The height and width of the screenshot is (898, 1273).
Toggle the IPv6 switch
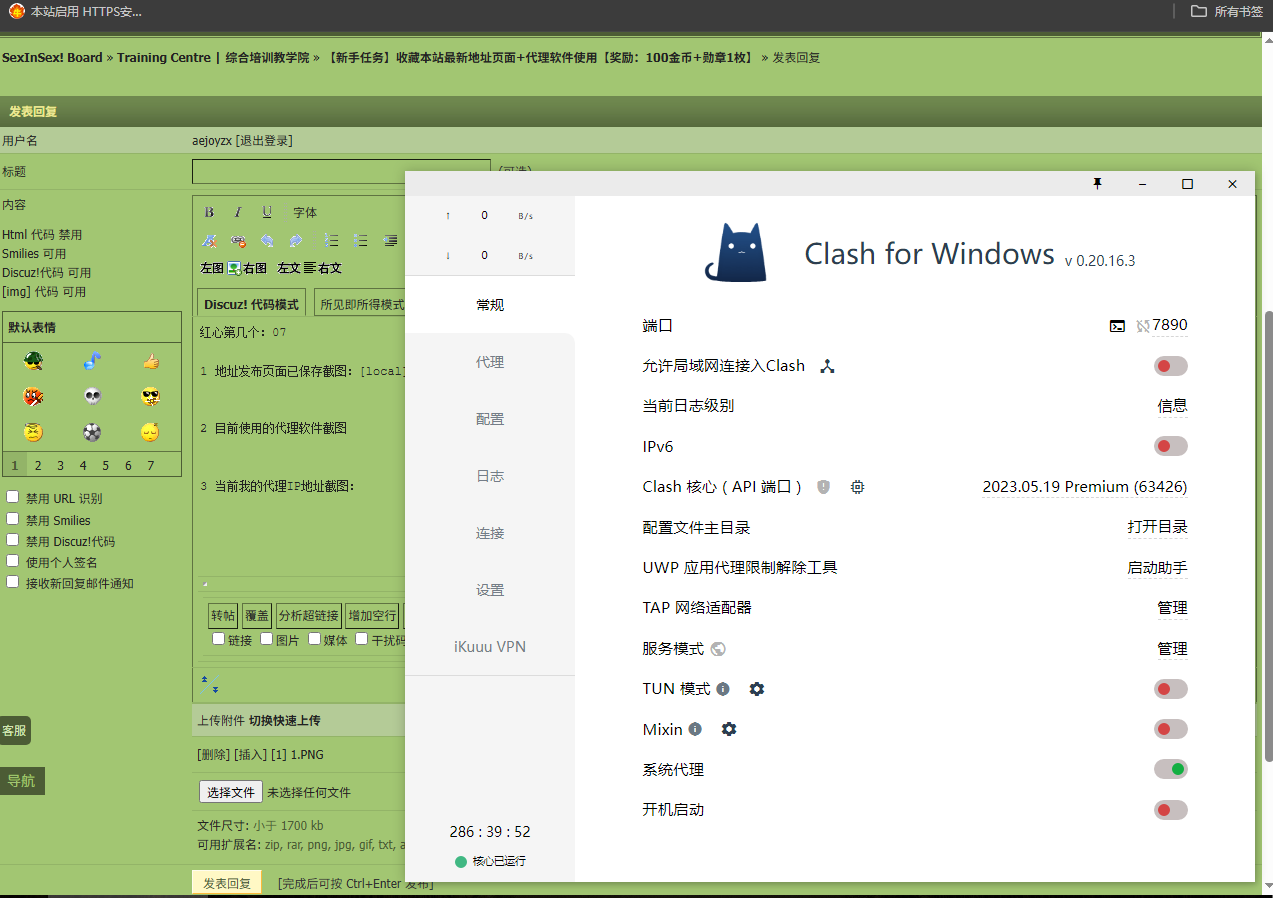coord(1171,446)
